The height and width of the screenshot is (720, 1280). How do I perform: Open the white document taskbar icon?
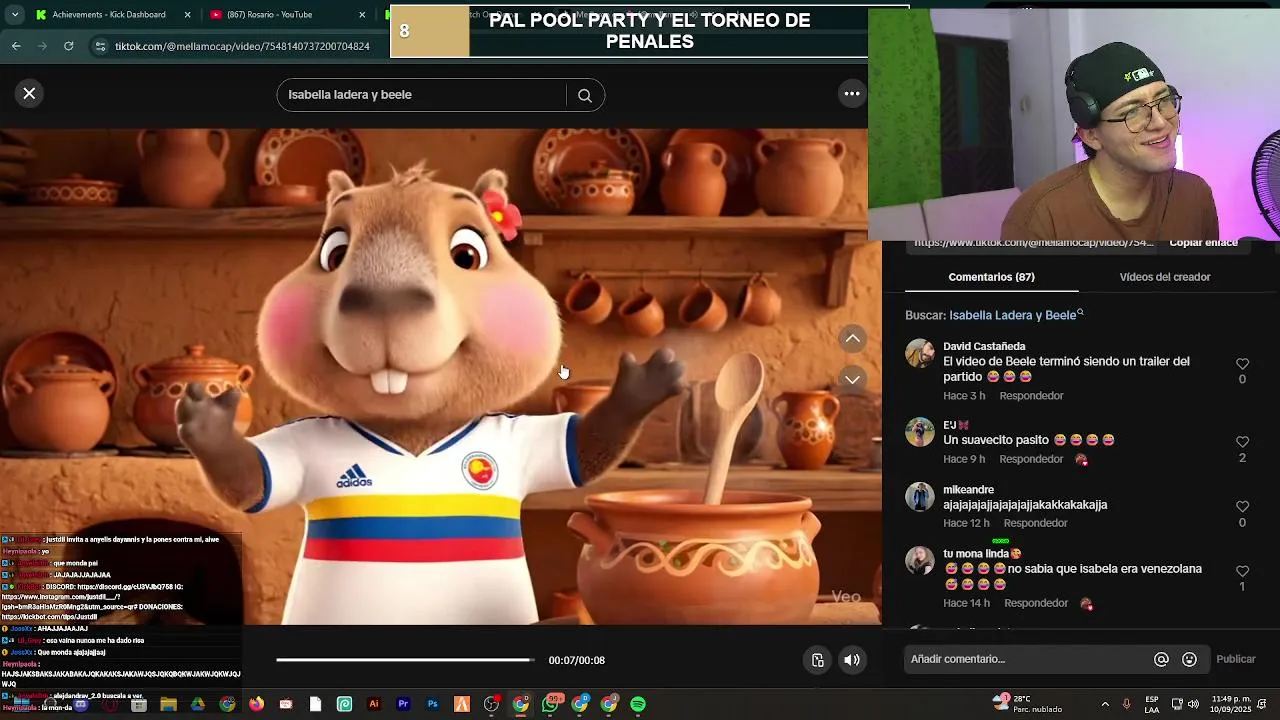315,704
